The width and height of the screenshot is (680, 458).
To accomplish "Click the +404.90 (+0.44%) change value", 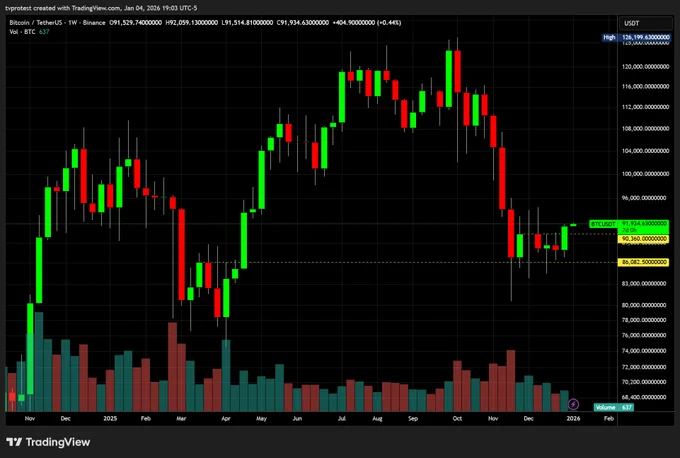I will (367, 23).
